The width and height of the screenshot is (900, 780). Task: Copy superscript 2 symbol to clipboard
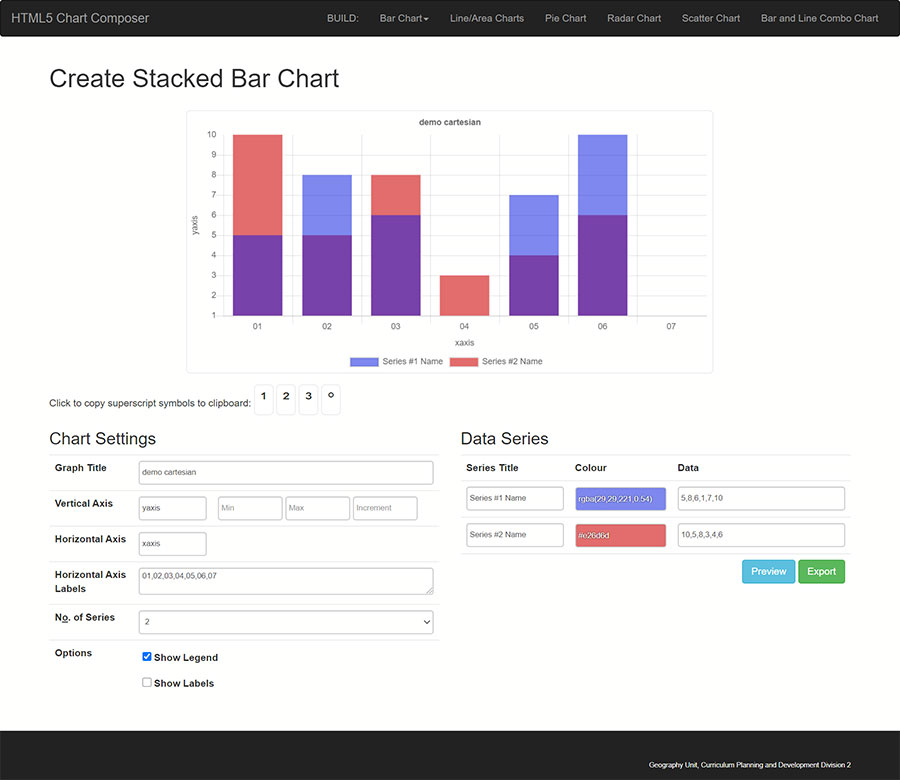[286, 398]
